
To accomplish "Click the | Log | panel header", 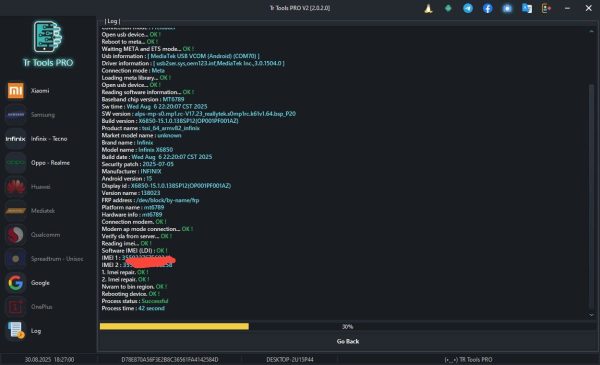I will coord(112,21).
